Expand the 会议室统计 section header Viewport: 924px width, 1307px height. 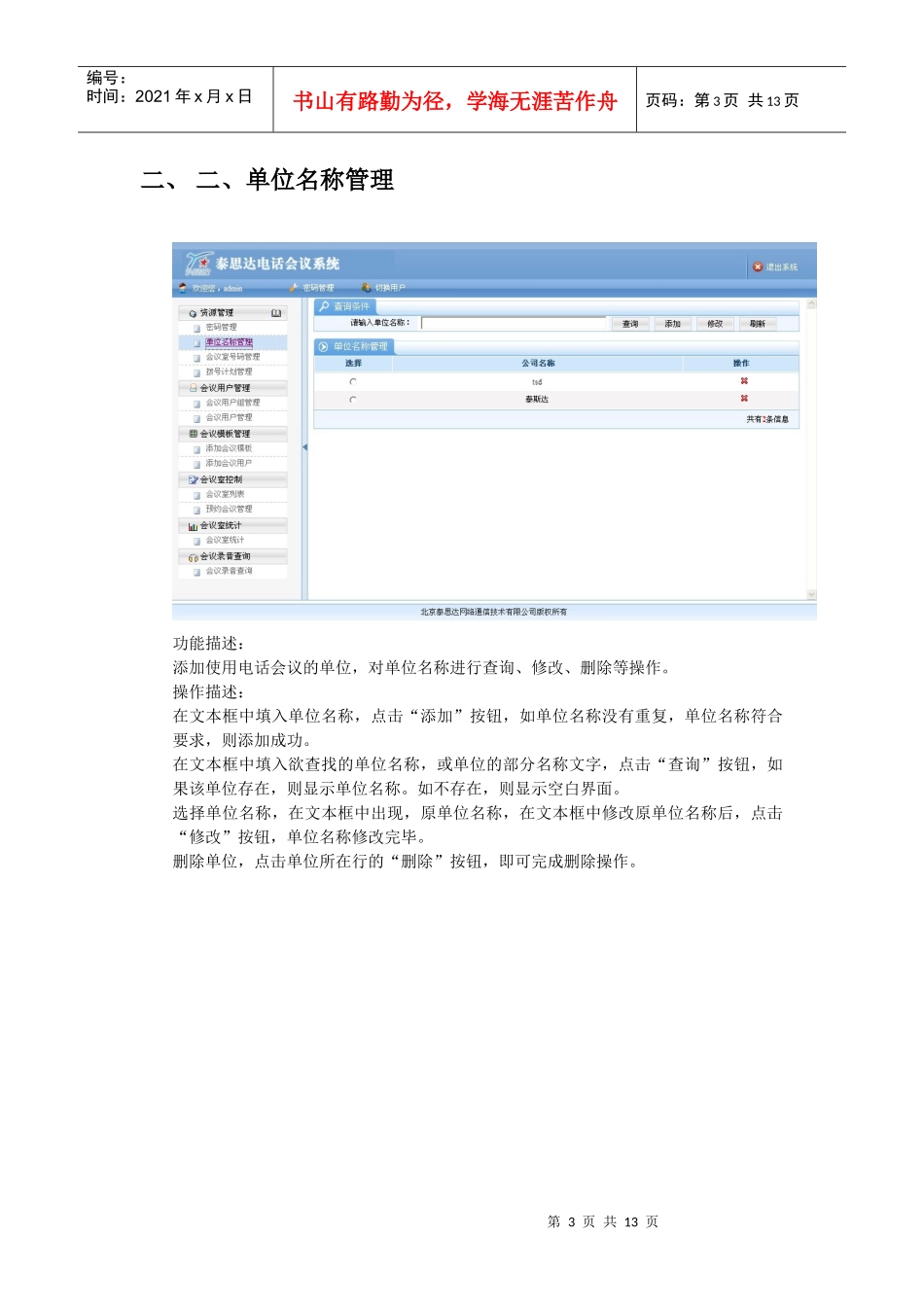(232, 526)
